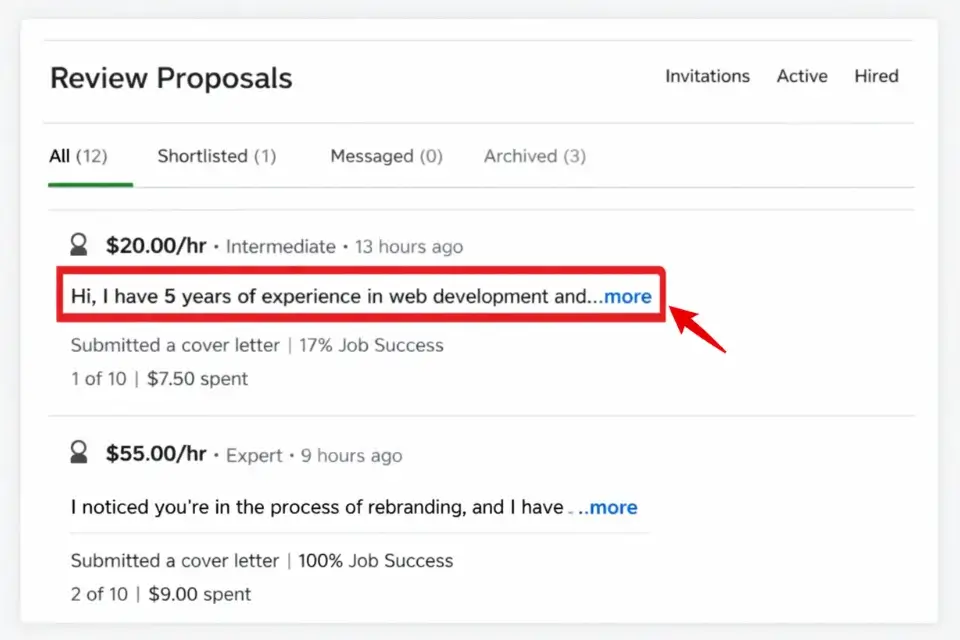Open the Invitations section
This screenshot has width=960, height=640.
tap(707, 76)
